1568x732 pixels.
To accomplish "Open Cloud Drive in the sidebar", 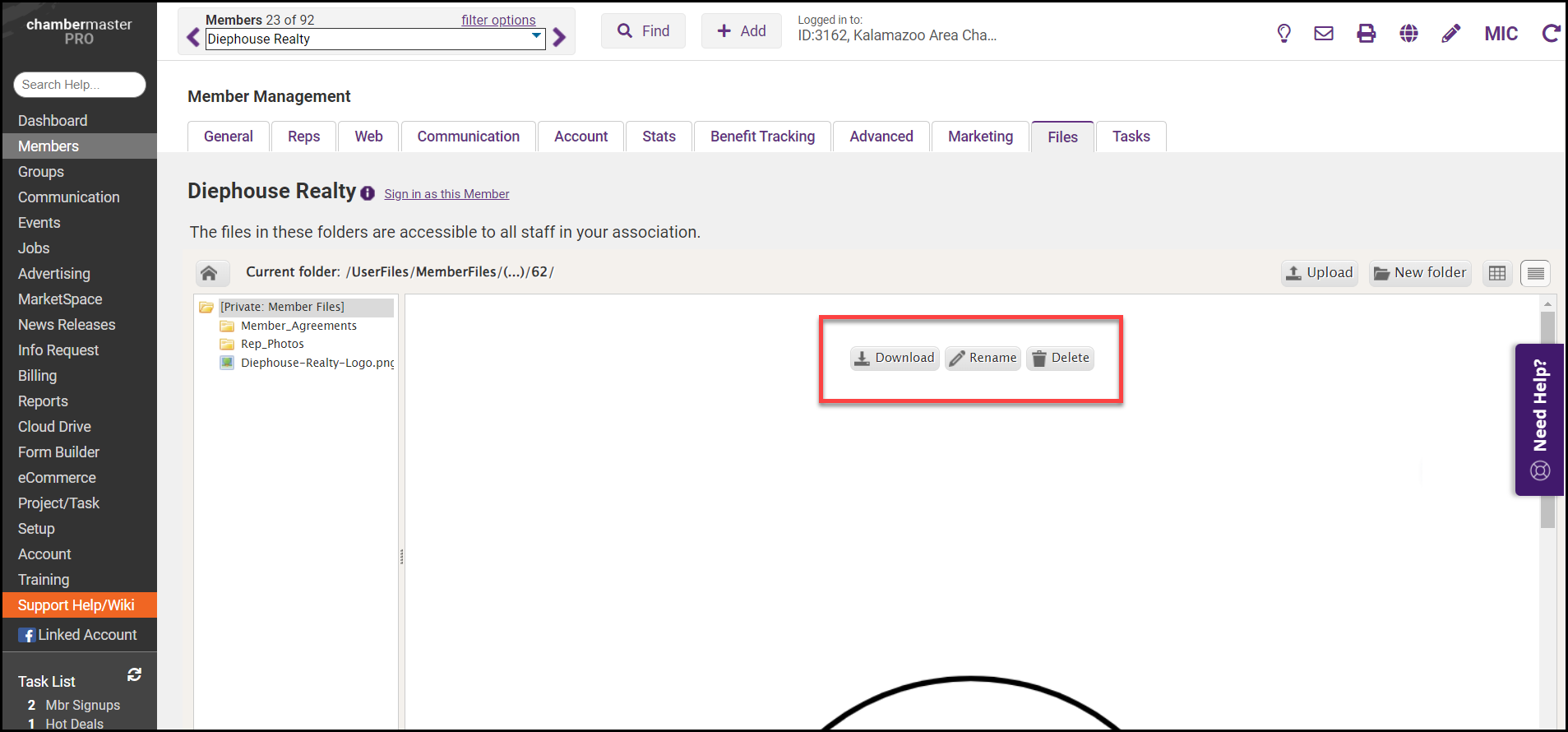I will coord(80,427).
